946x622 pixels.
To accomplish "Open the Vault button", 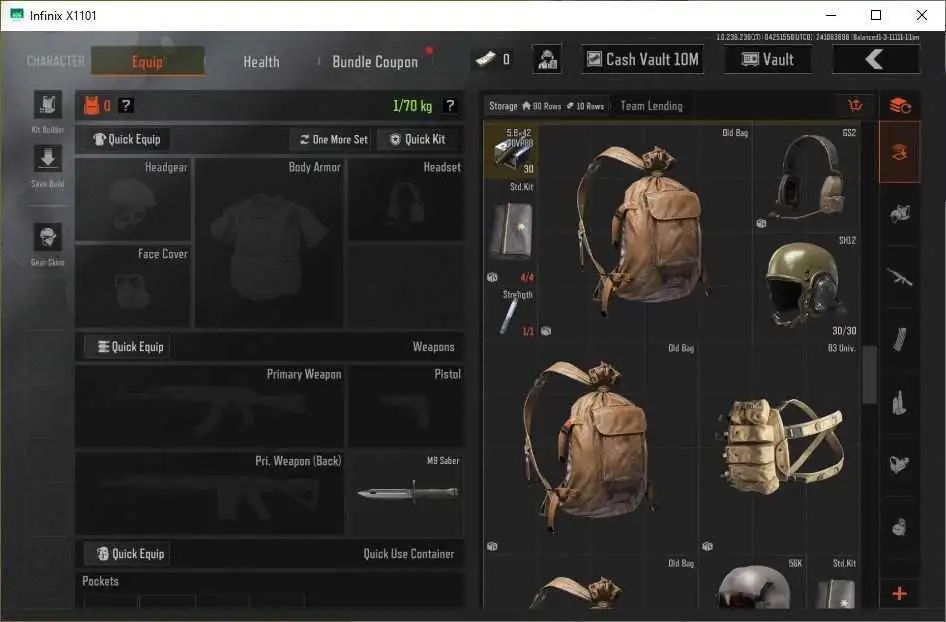I will point(767,59).
